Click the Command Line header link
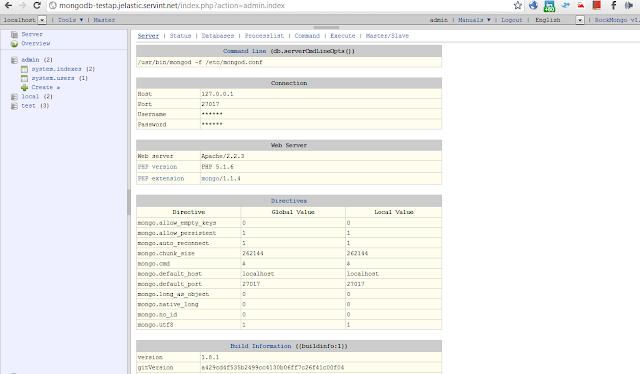The image size is (640, 374). 244,51
